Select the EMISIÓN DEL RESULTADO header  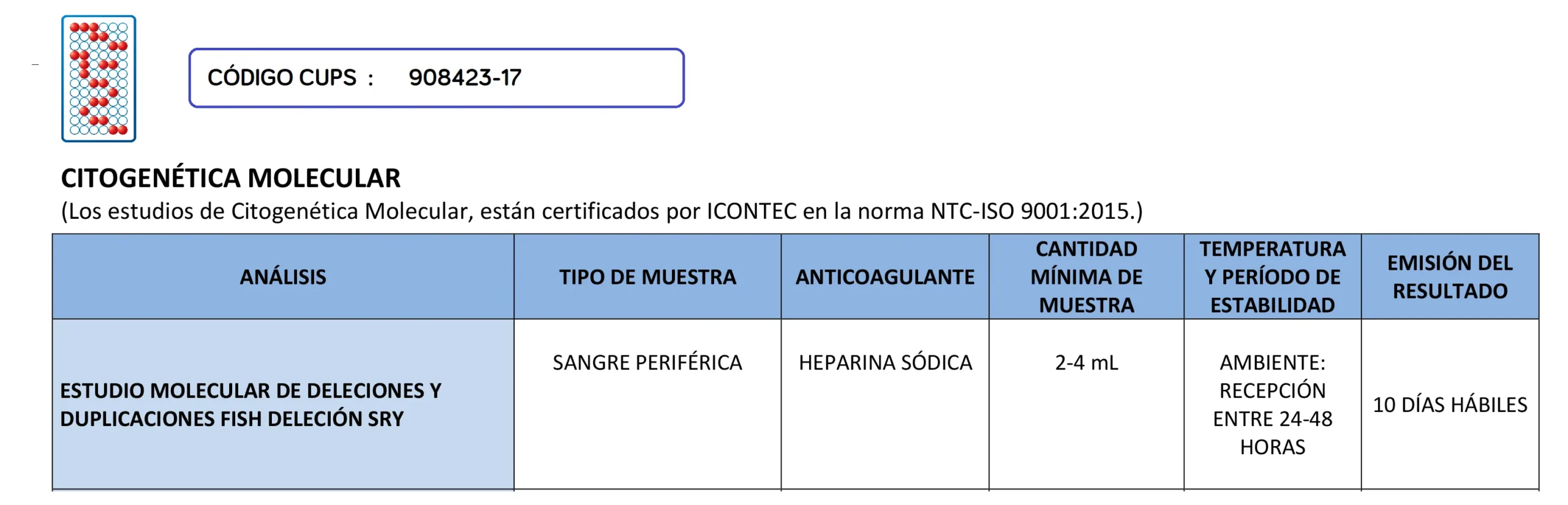[x=1450, y=277]
